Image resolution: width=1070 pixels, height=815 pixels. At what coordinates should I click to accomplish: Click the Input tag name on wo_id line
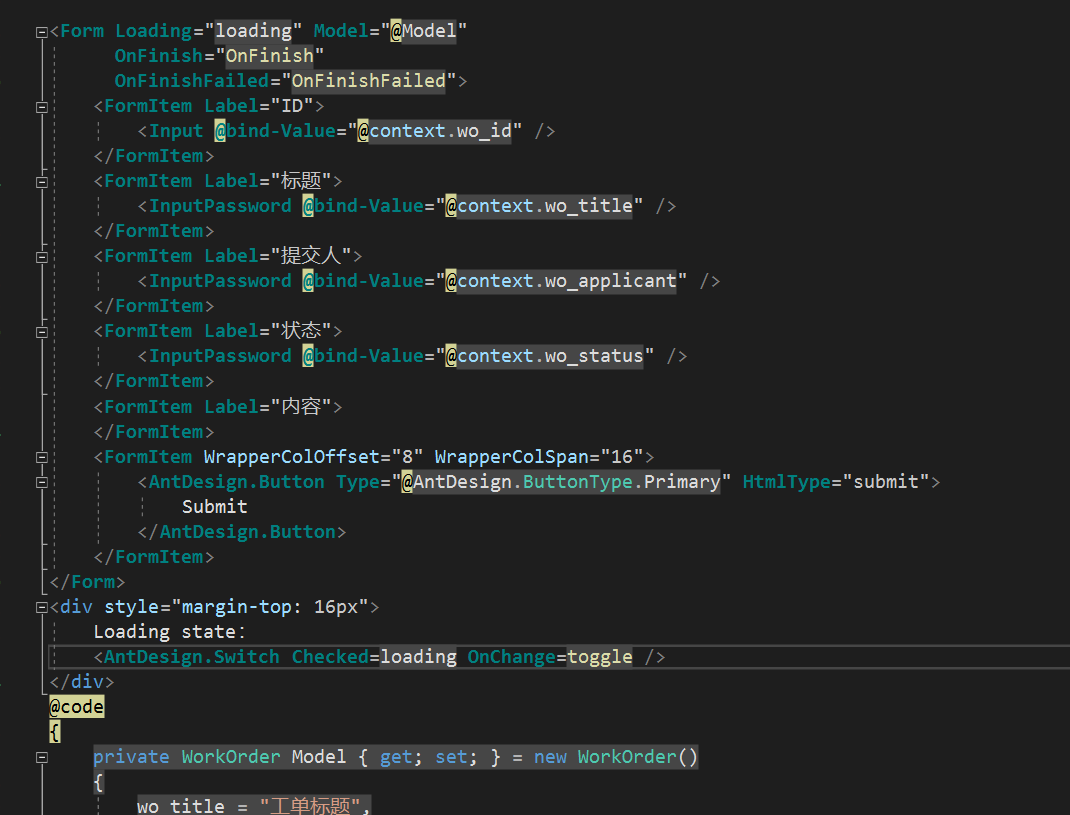click(176, 130)
